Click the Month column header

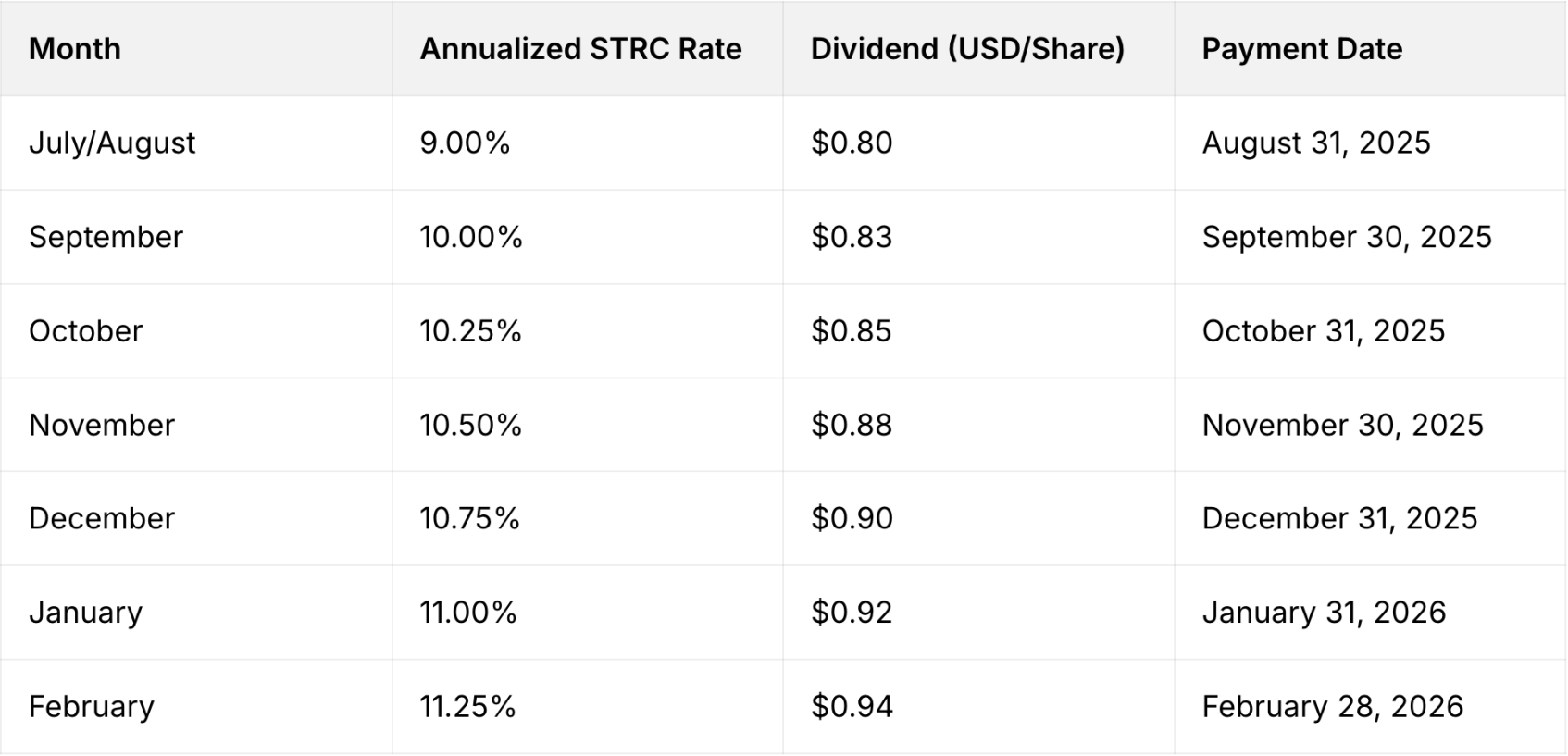click(75, 49)
